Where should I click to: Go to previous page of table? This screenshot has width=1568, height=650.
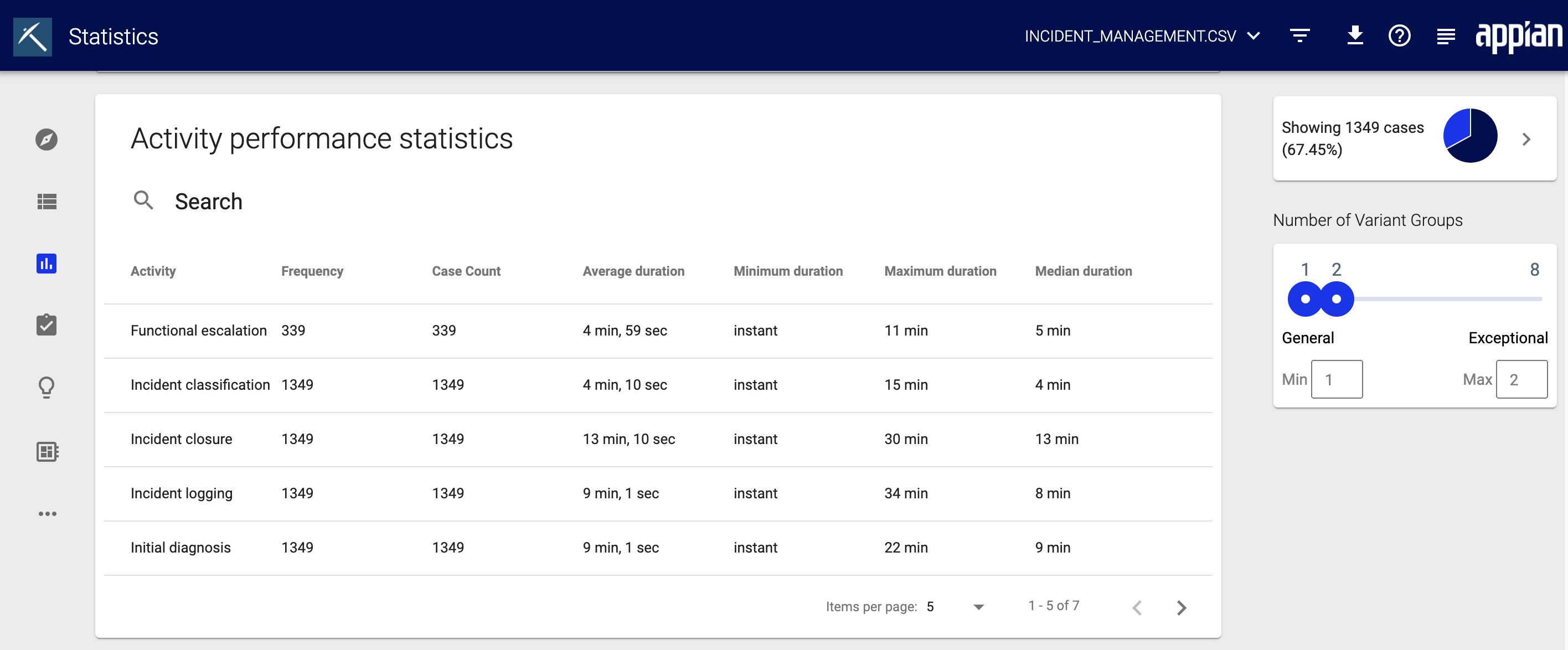pos(1137,607)
